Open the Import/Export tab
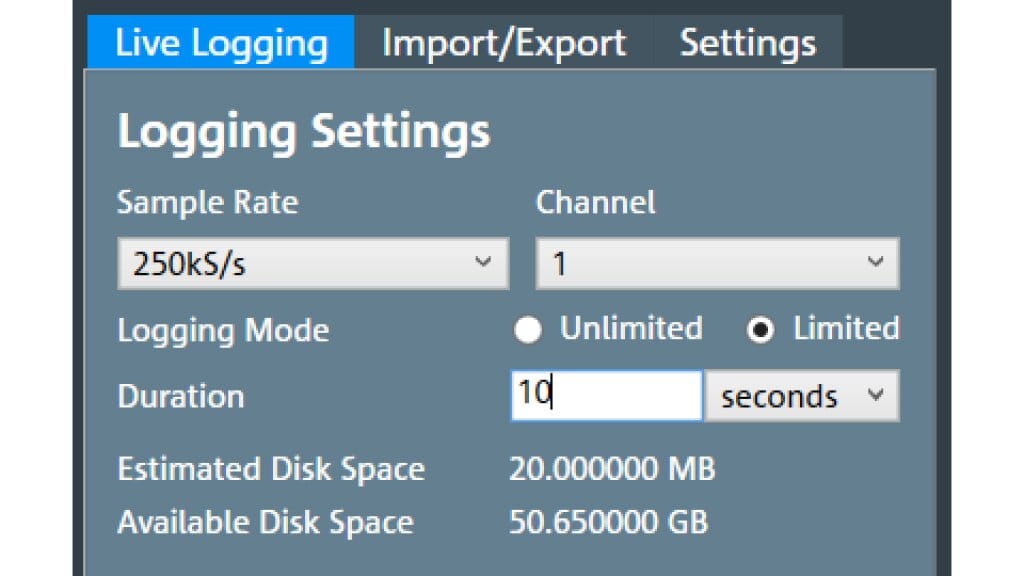The image size is (1024, 576). point(504,43)
